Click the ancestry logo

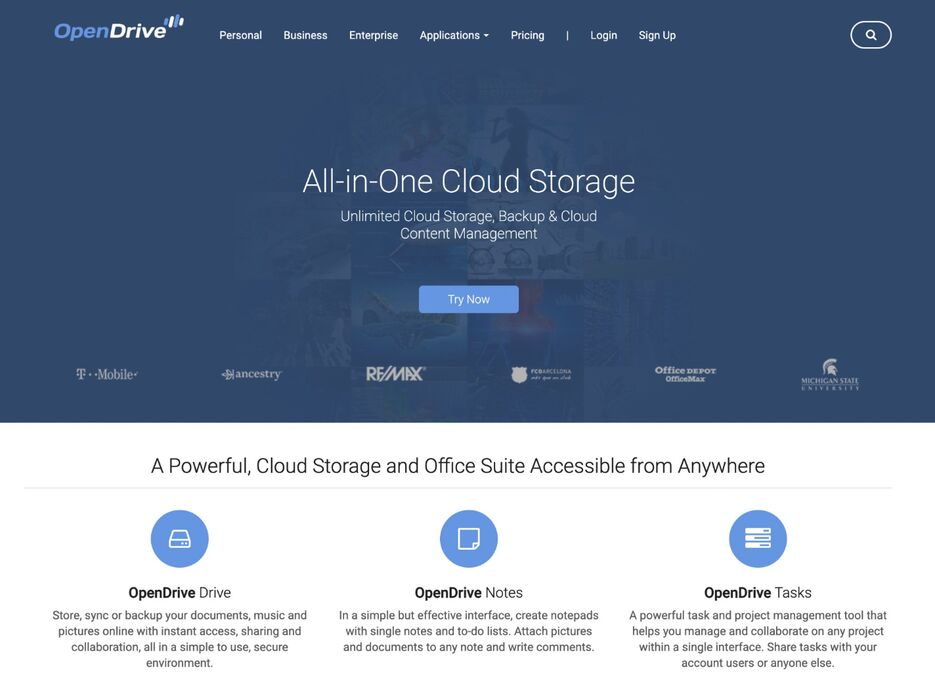(x=251, y=374)
